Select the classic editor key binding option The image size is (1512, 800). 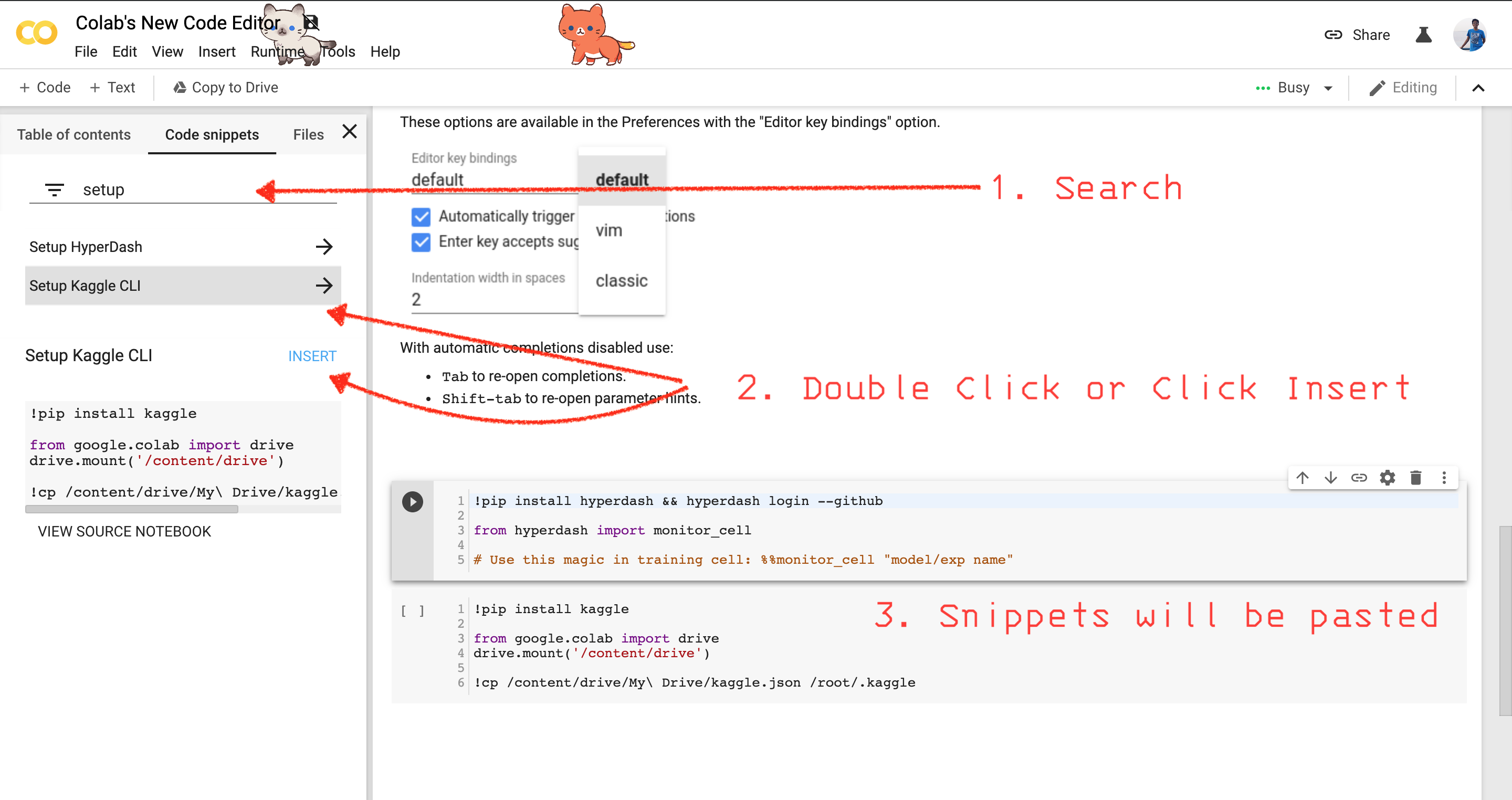[x=621, y=281]
